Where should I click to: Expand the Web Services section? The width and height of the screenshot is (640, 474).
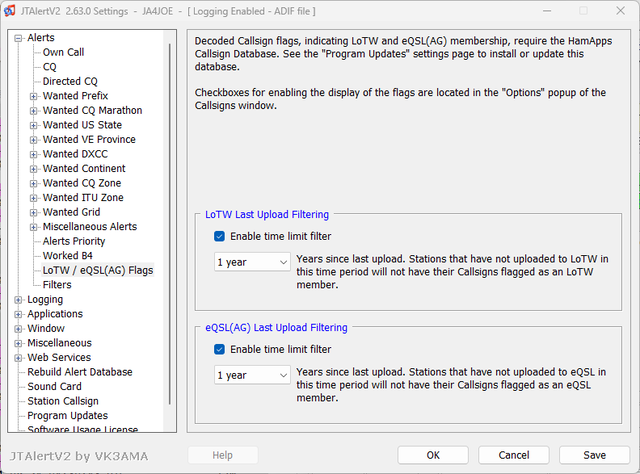(x=19, y=357)
